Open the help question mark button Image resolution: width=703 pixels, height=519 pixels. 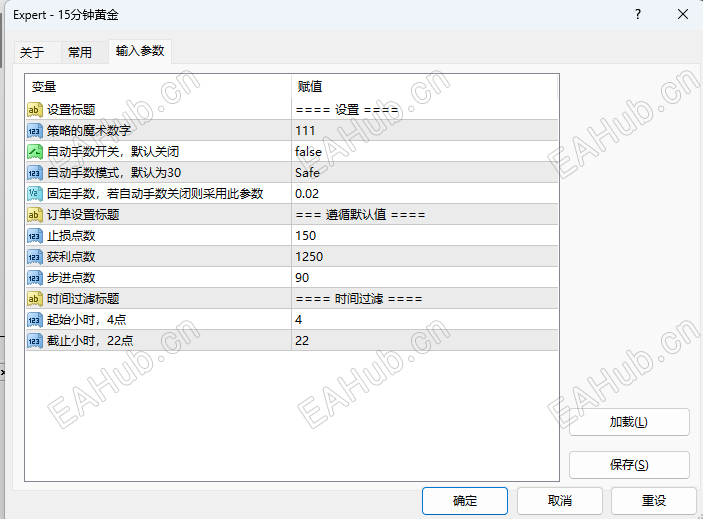tap(638, 15)
